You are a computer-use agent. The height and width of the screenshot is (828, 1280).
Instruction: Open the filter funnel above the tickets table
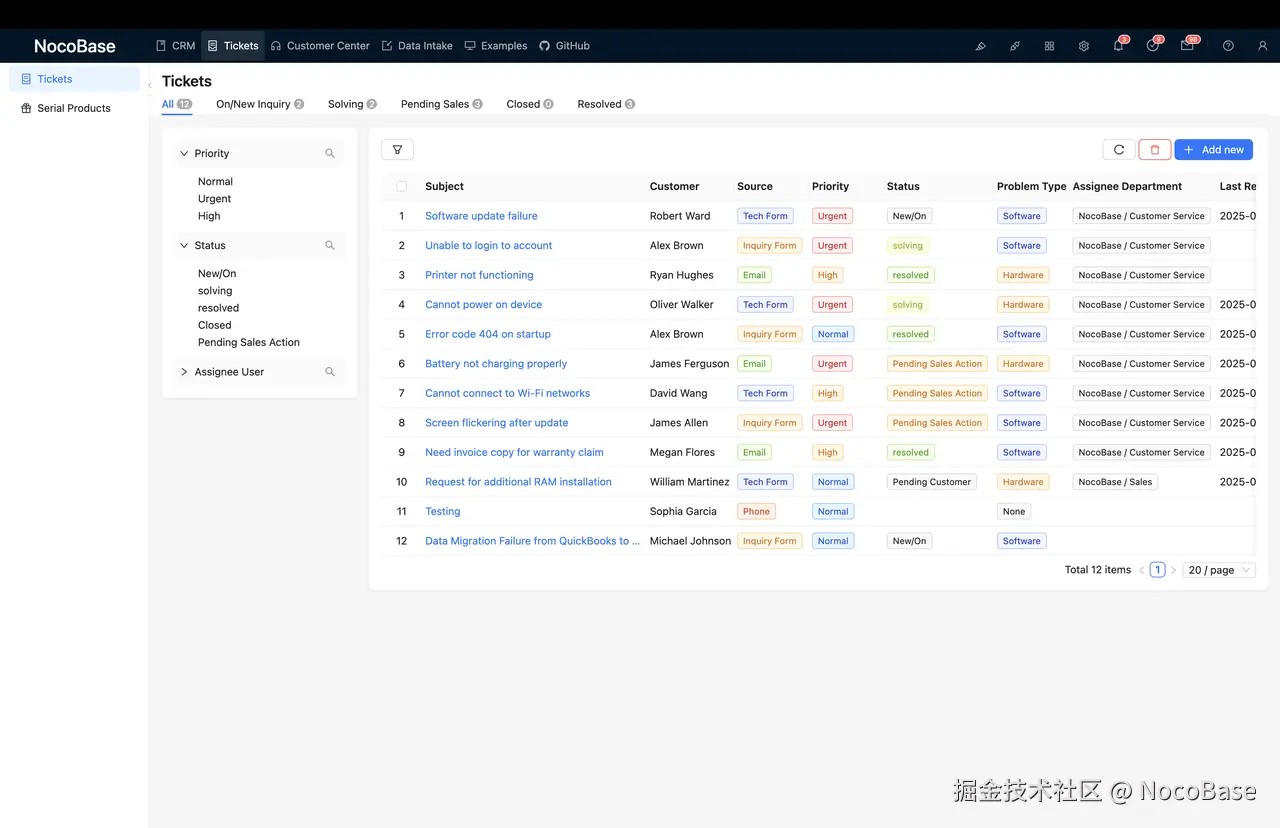coord(397,148)
